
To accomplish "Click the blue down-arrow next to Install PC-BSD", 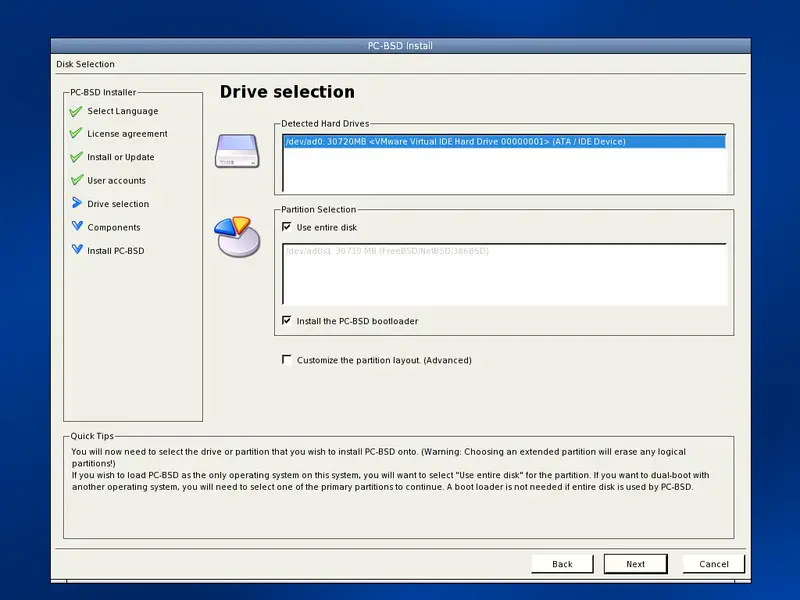I will coord(77,249).
